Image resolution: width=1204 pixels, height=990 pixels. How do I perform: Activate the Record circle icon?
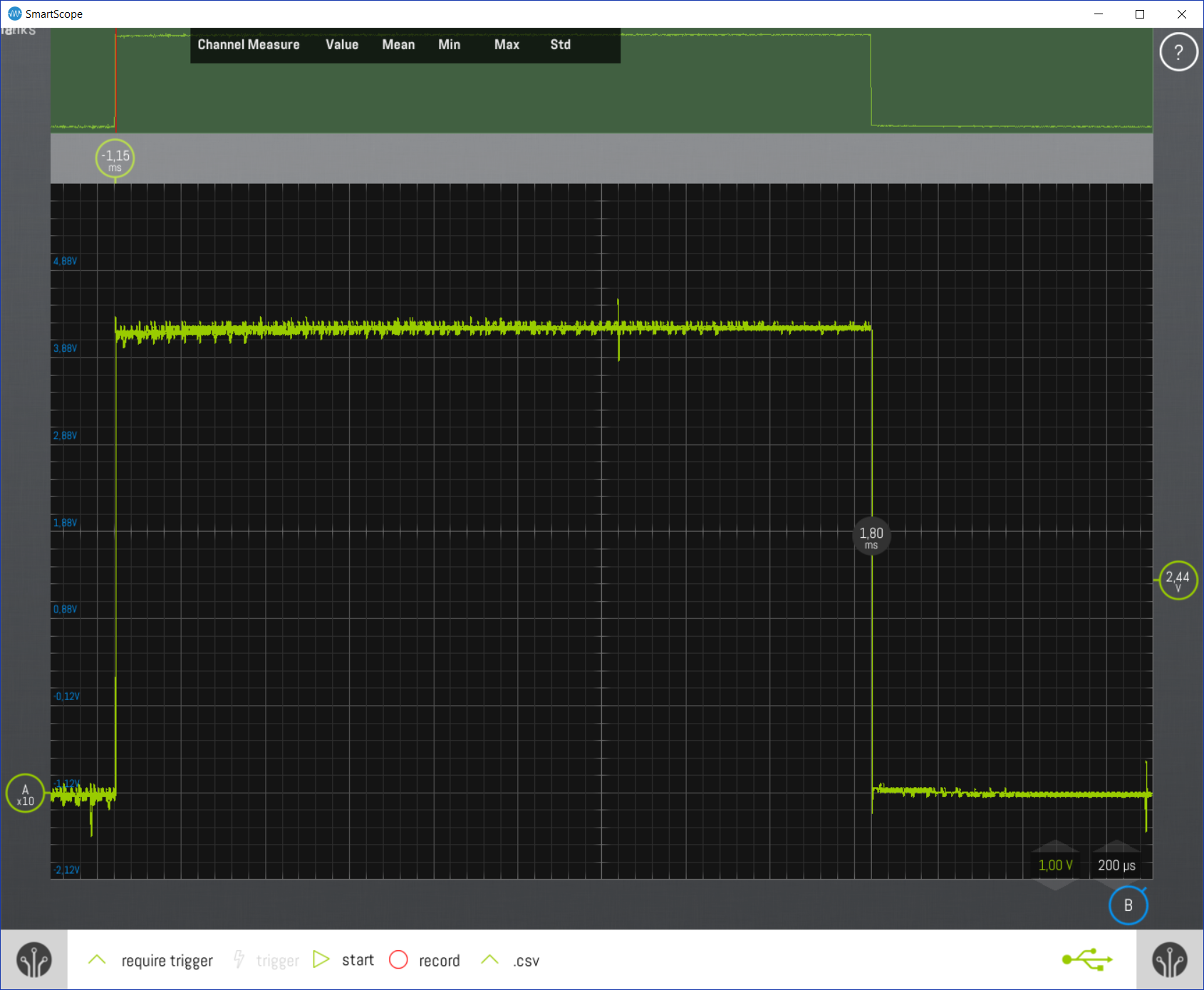tap(399, 959)
